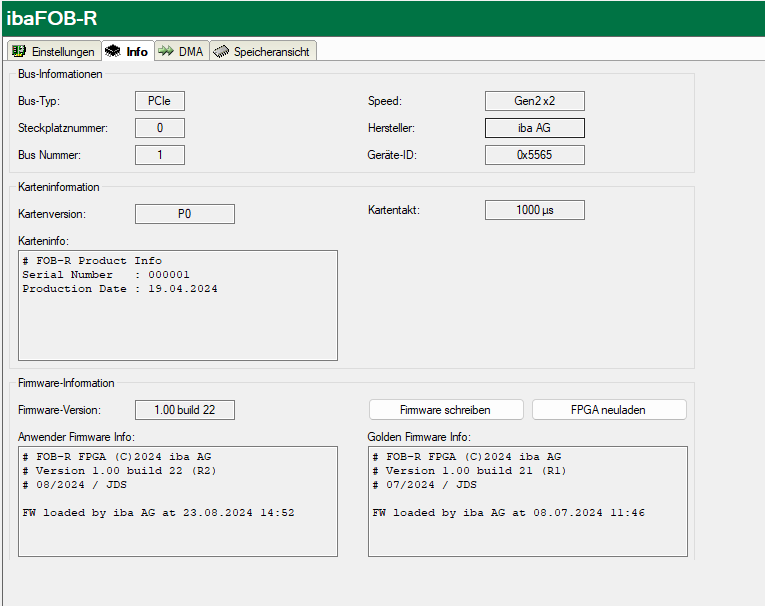Open the Speicheransicht tab label

tap(271, 51)
